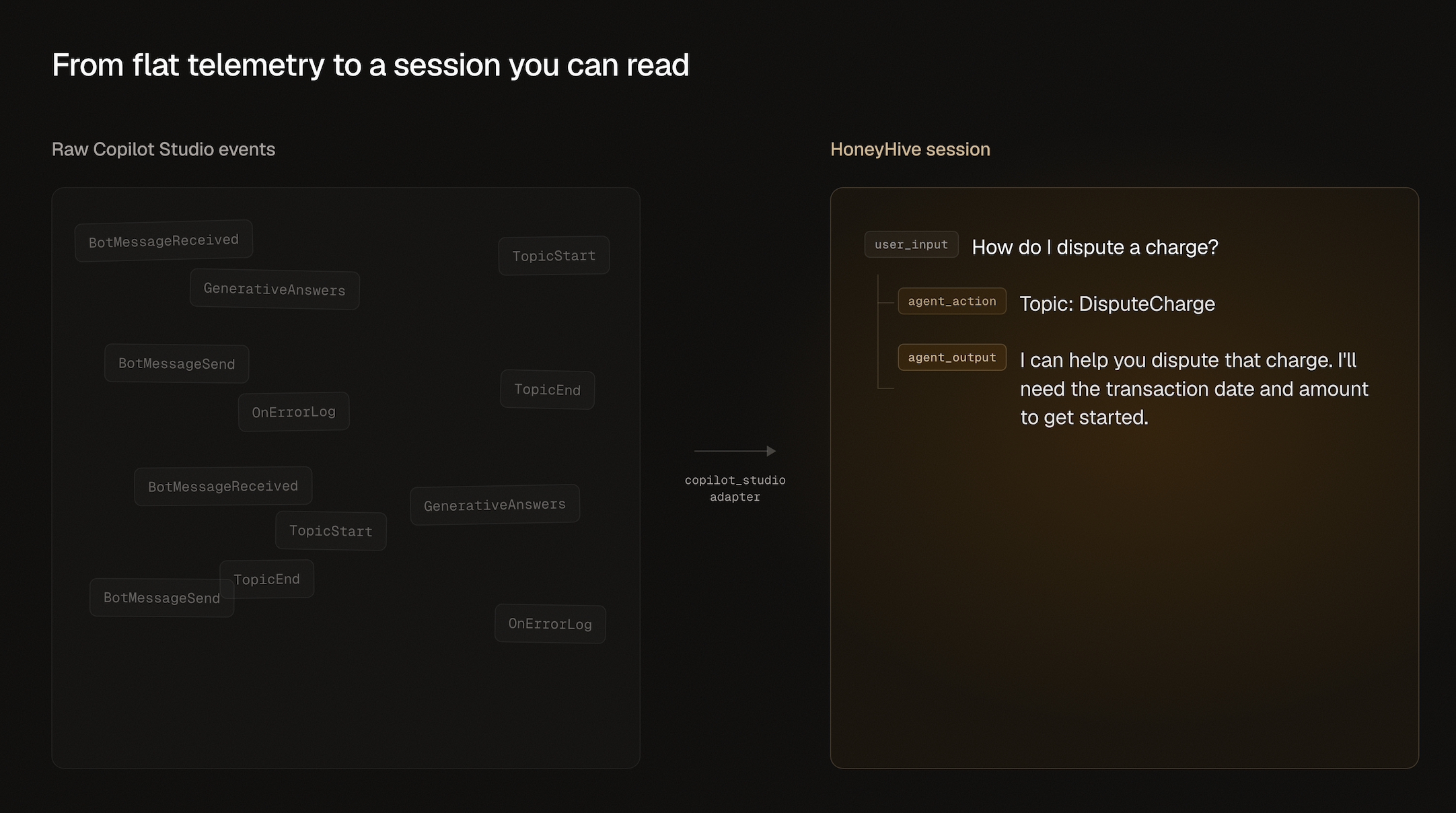
Task: Select the OnErrorLog chip below upper BotMessageSend
Action: (294, 412)
